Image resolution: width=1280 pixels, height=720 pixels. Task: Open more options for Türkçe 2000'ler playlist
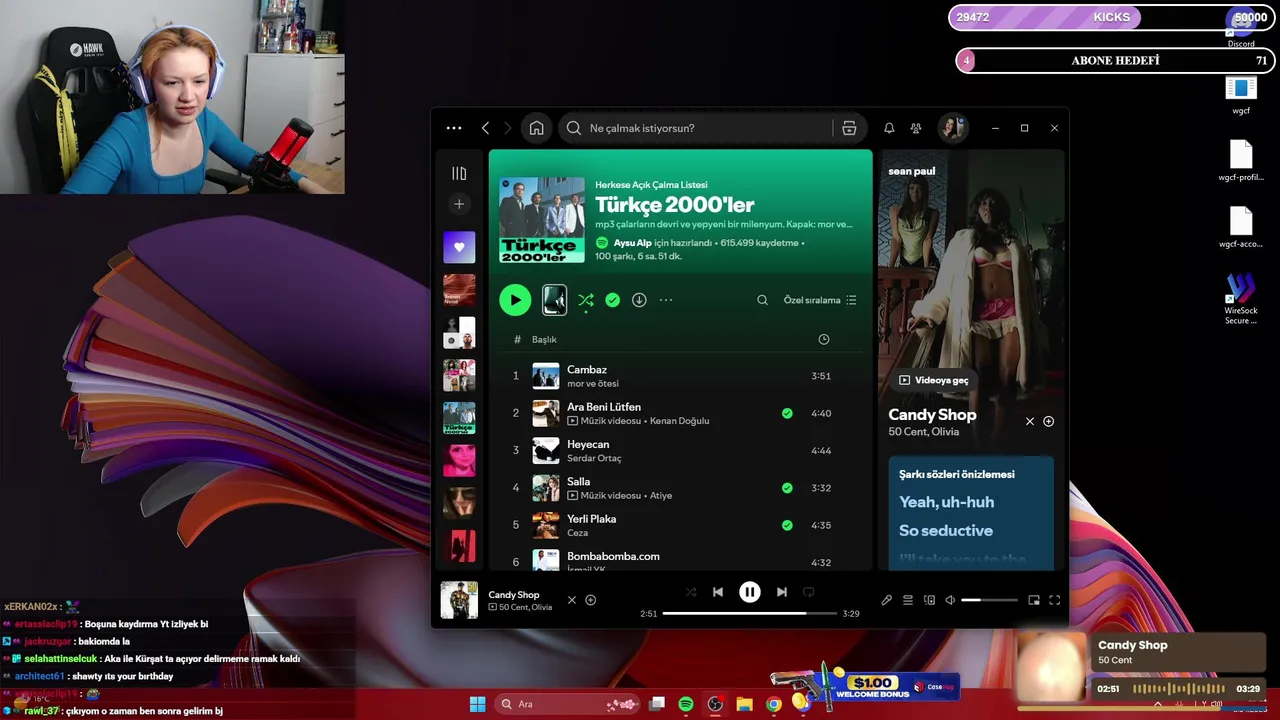[x=666, y=300]
